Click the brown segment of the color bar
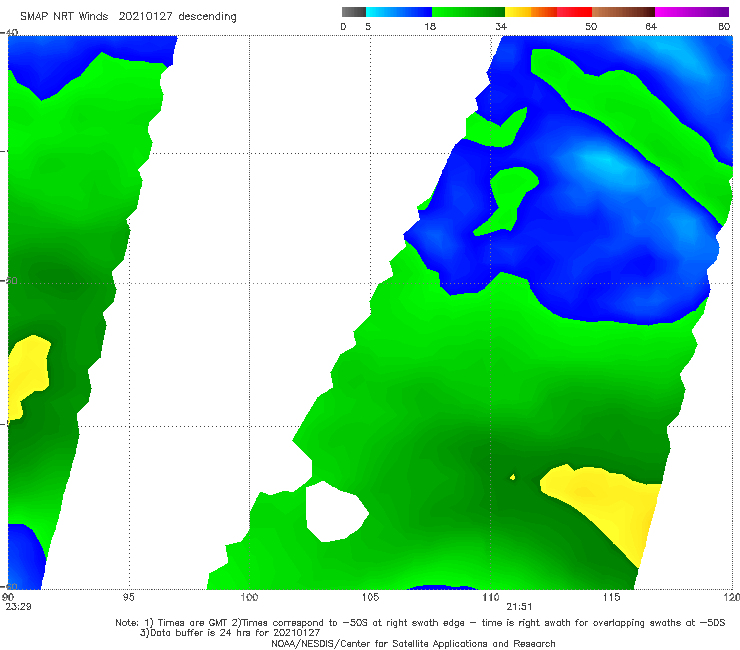The width and height of the screenshot is (740, 650). [623, 12]
